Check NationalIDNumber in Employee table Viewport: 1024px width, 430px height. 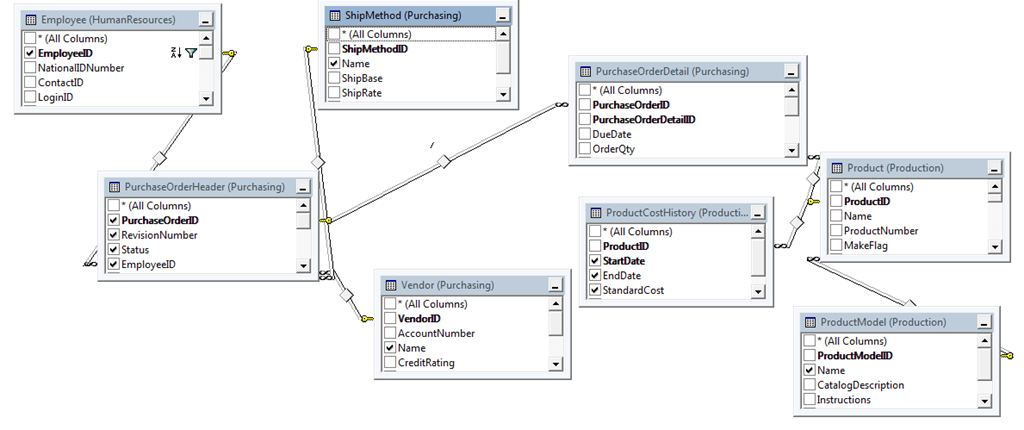coord(30,67)
